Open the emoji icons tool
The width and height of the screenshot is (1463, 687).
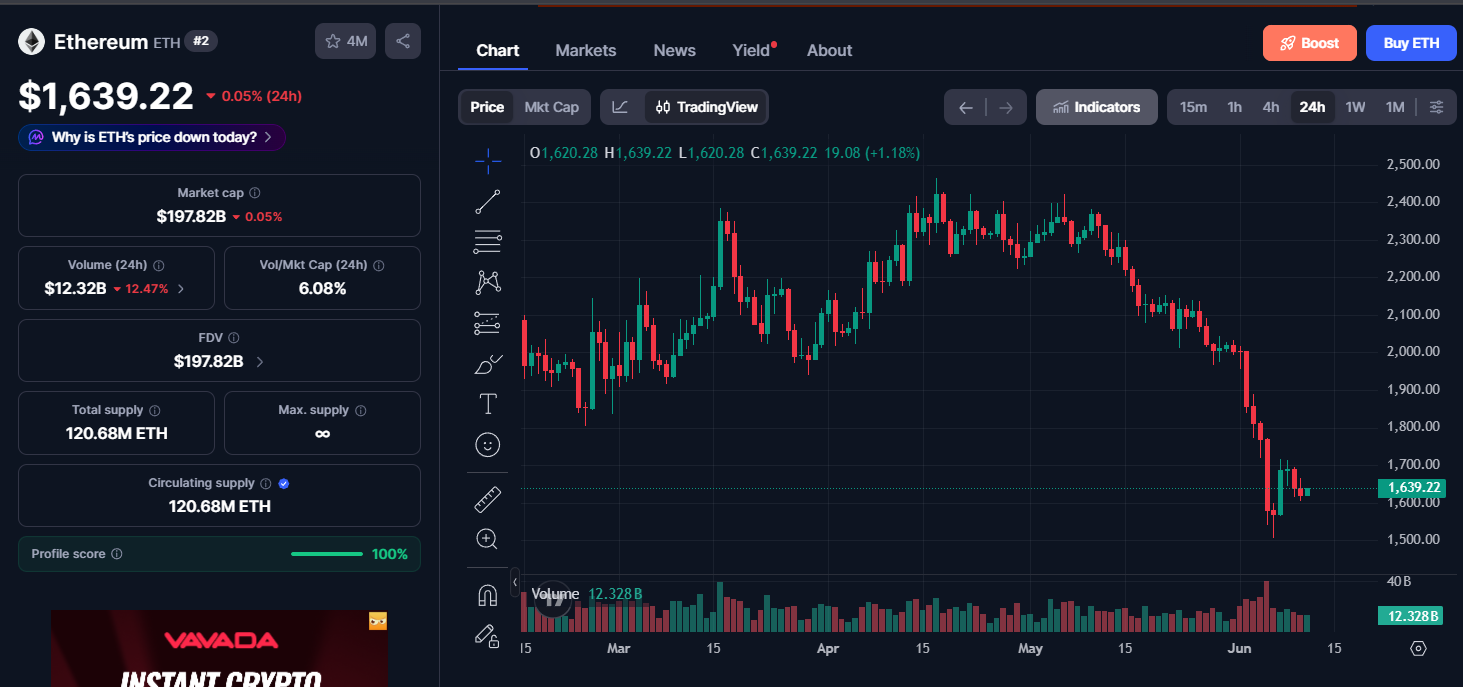488,445
